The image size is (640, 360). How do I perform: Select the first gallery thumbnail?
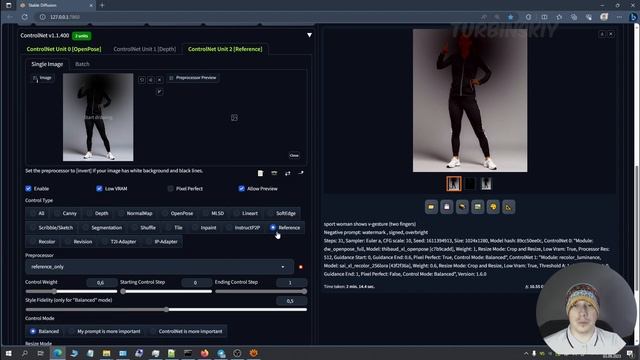[x=453, y=184]
